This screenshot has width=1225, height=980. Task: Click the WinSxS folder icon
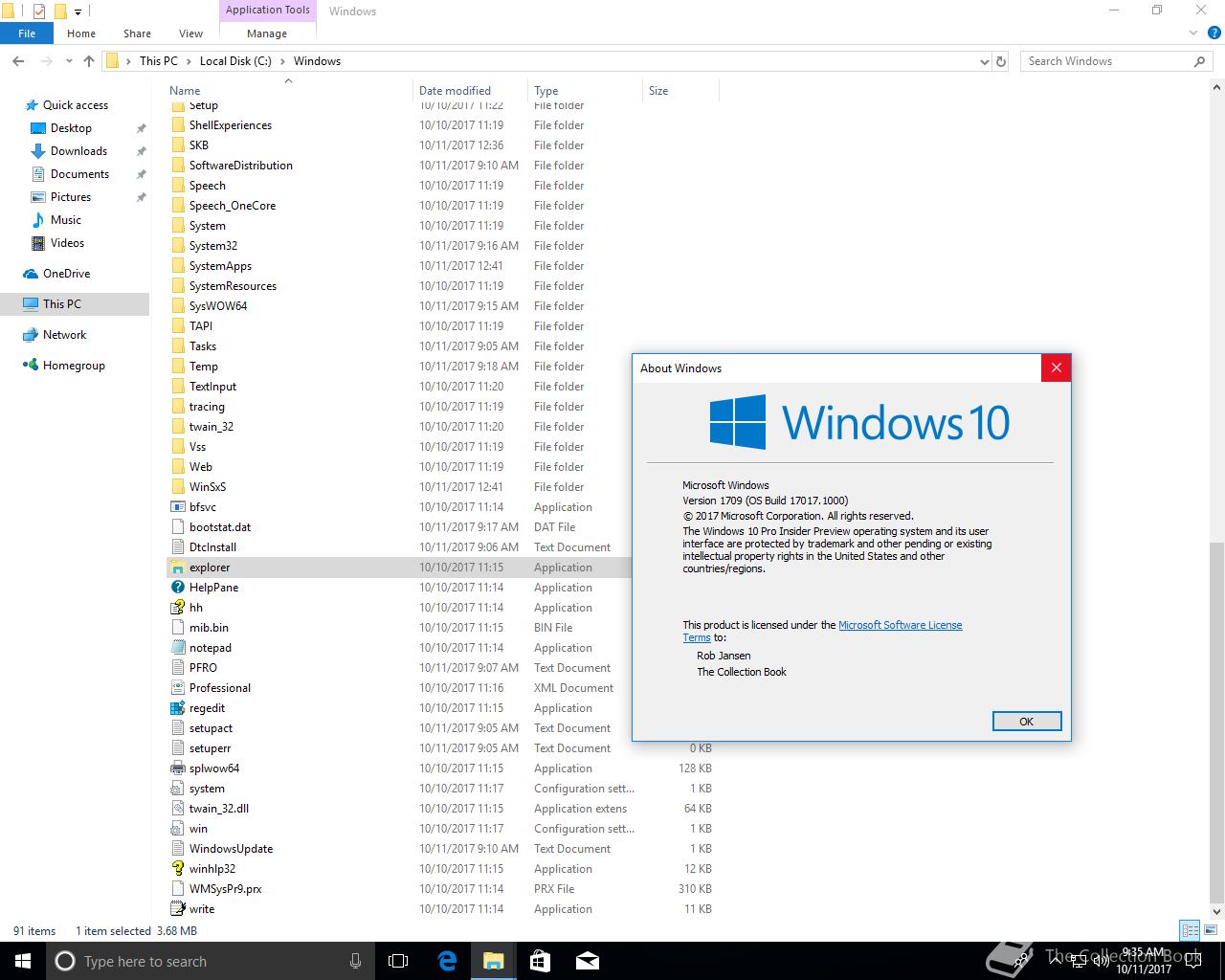click(177, 487)
